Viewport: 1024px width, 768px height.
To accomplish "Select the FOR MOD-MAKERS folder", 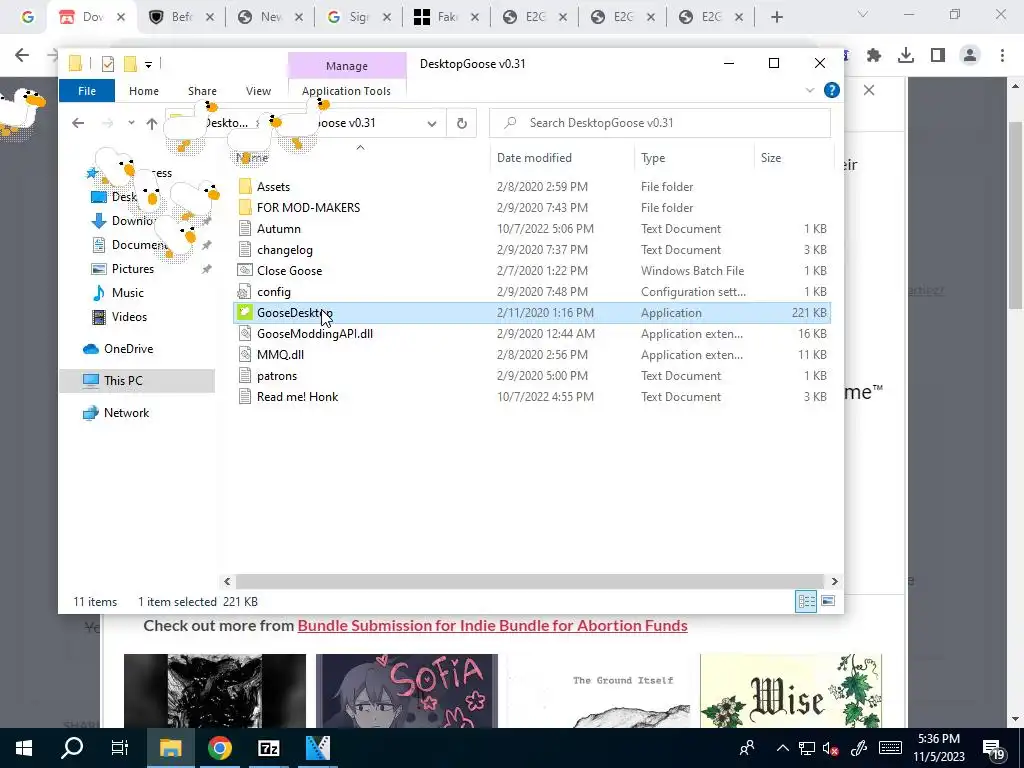I will [x=532, y=208].
